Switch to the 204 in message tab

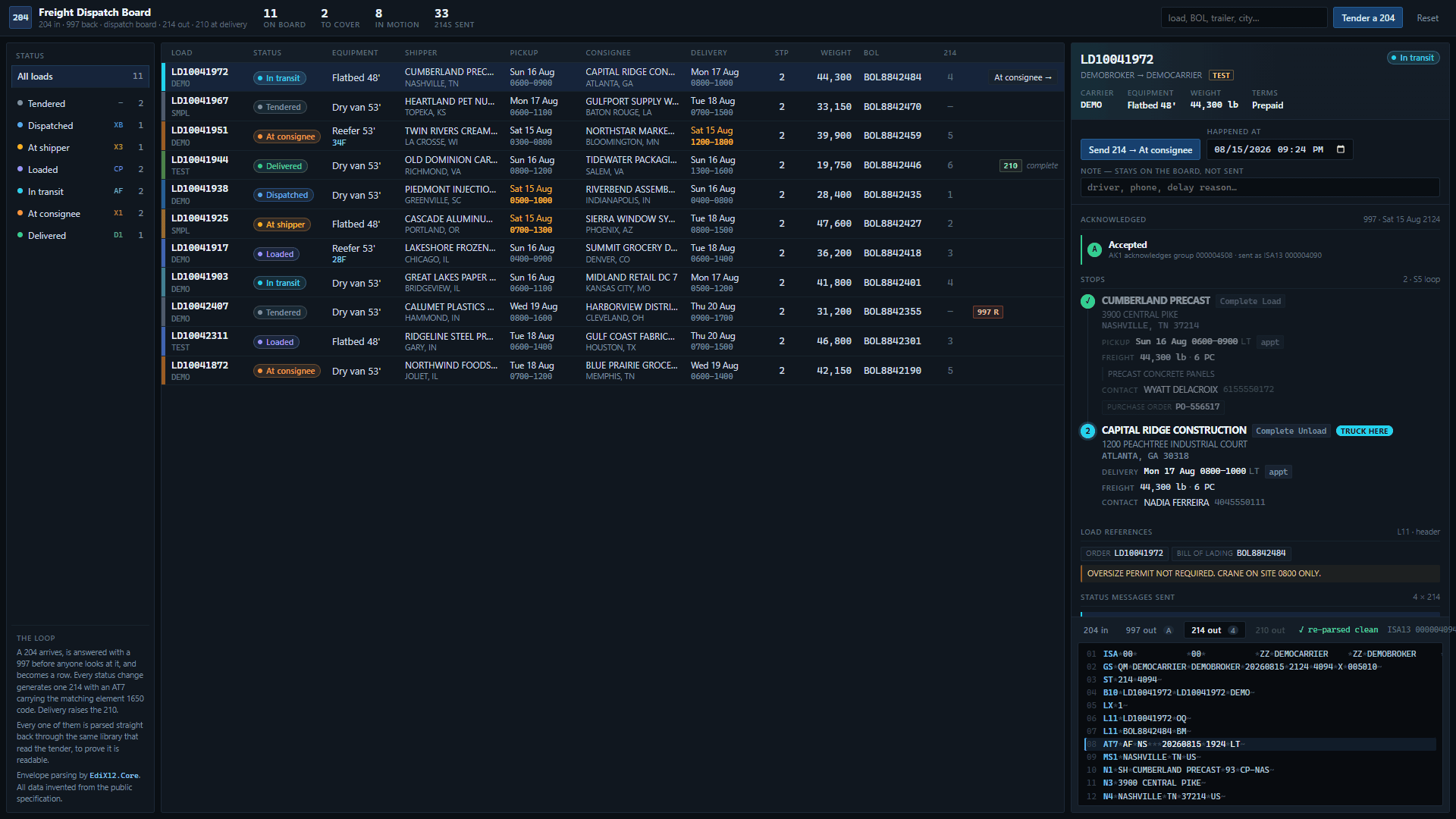[1095, 630]
